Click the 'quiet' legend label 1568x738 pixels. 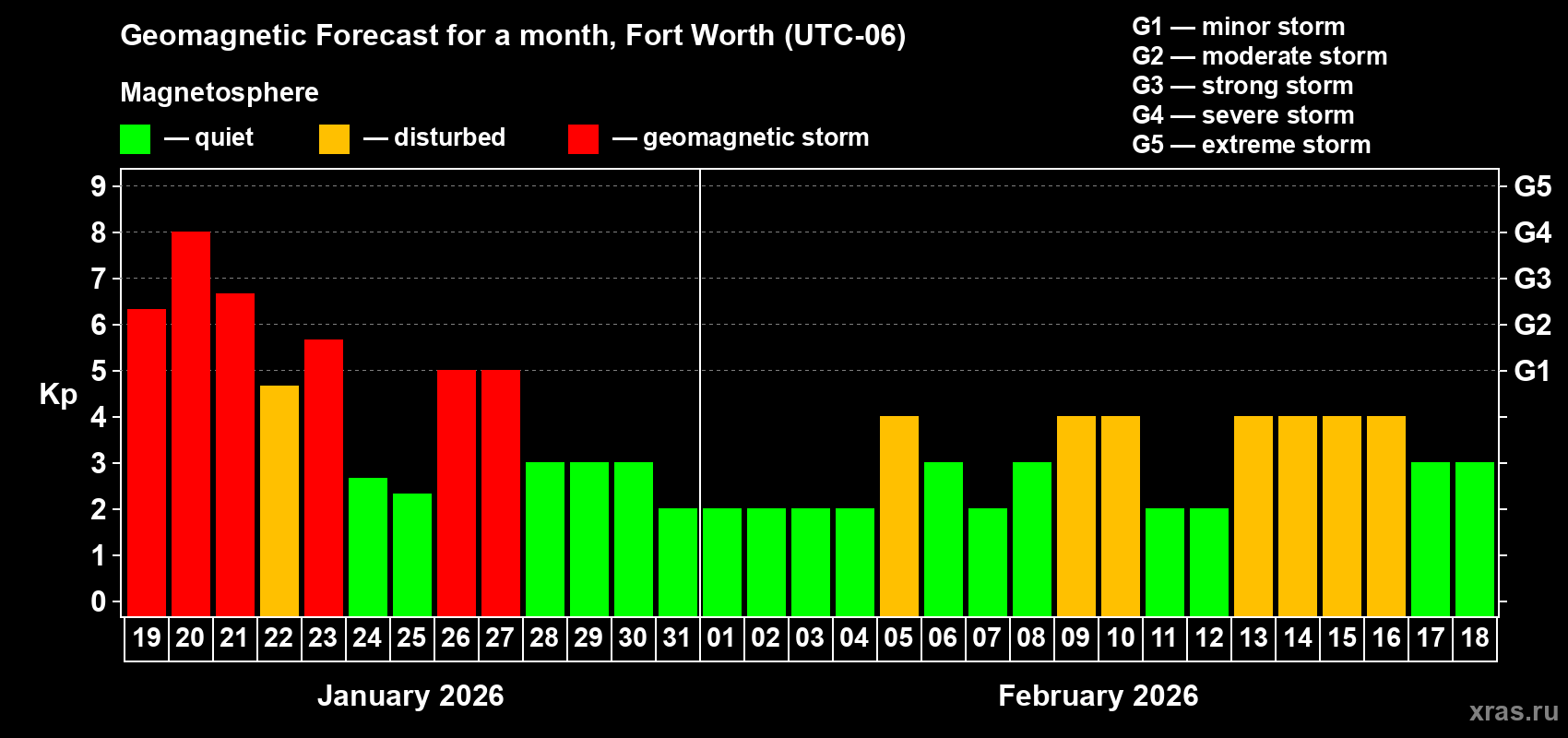224,137
